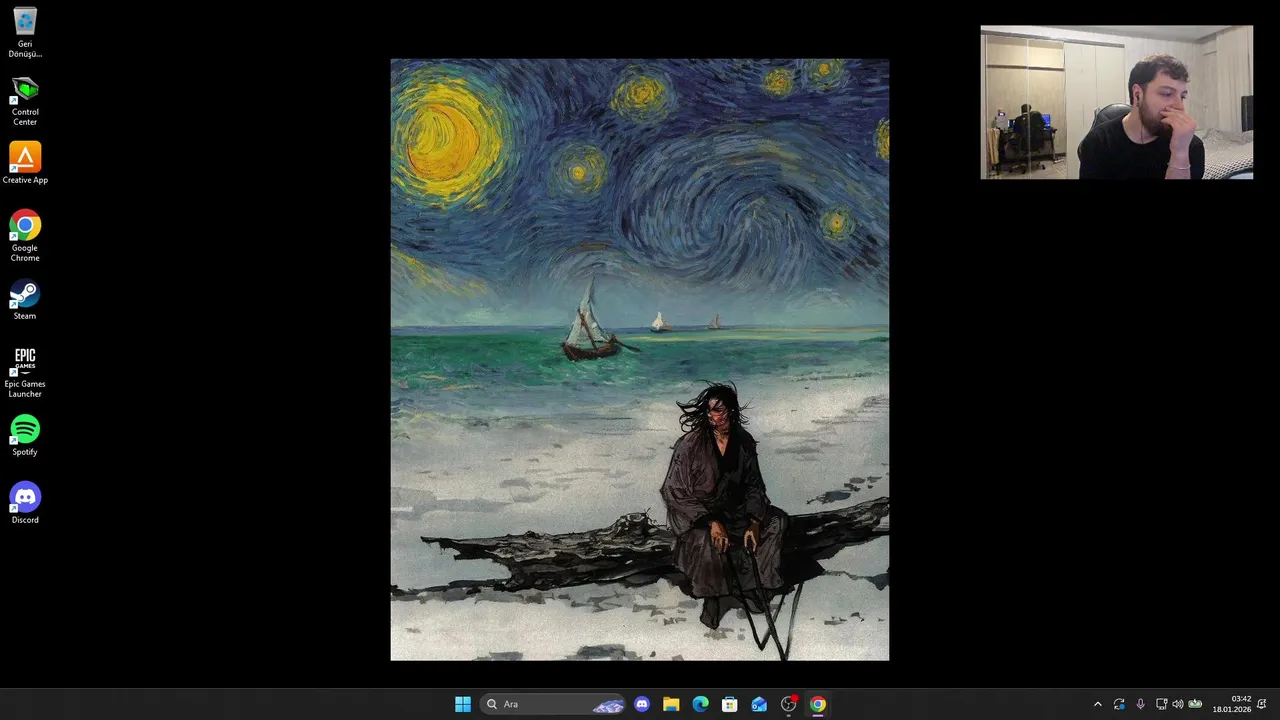Select the Epic Games Launcher desktop icon
Image resolution: width=1280 pixels, height=720 pixels.
25,372
